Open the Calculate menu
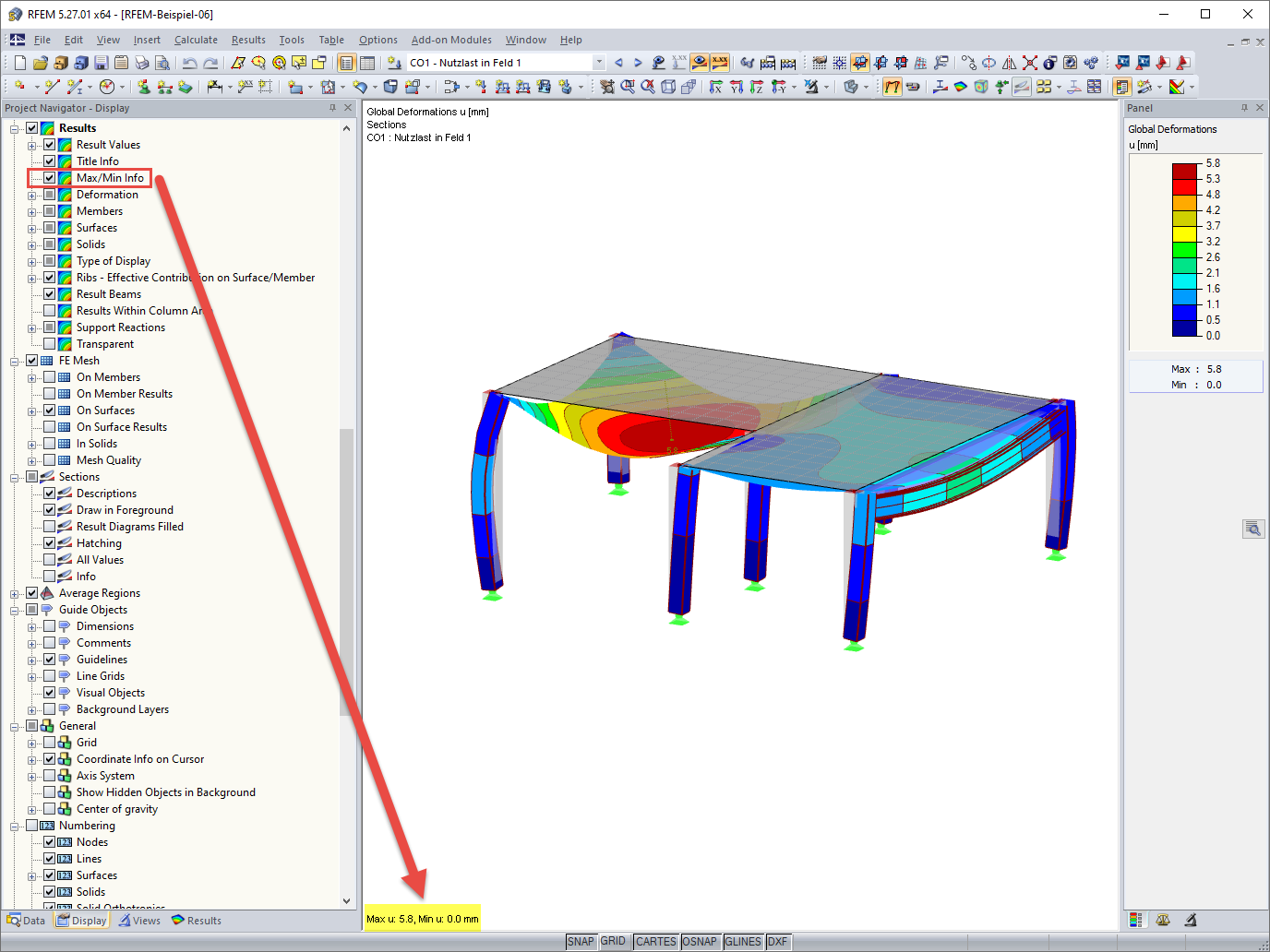The image size is (1270, 952). (196, 40)
